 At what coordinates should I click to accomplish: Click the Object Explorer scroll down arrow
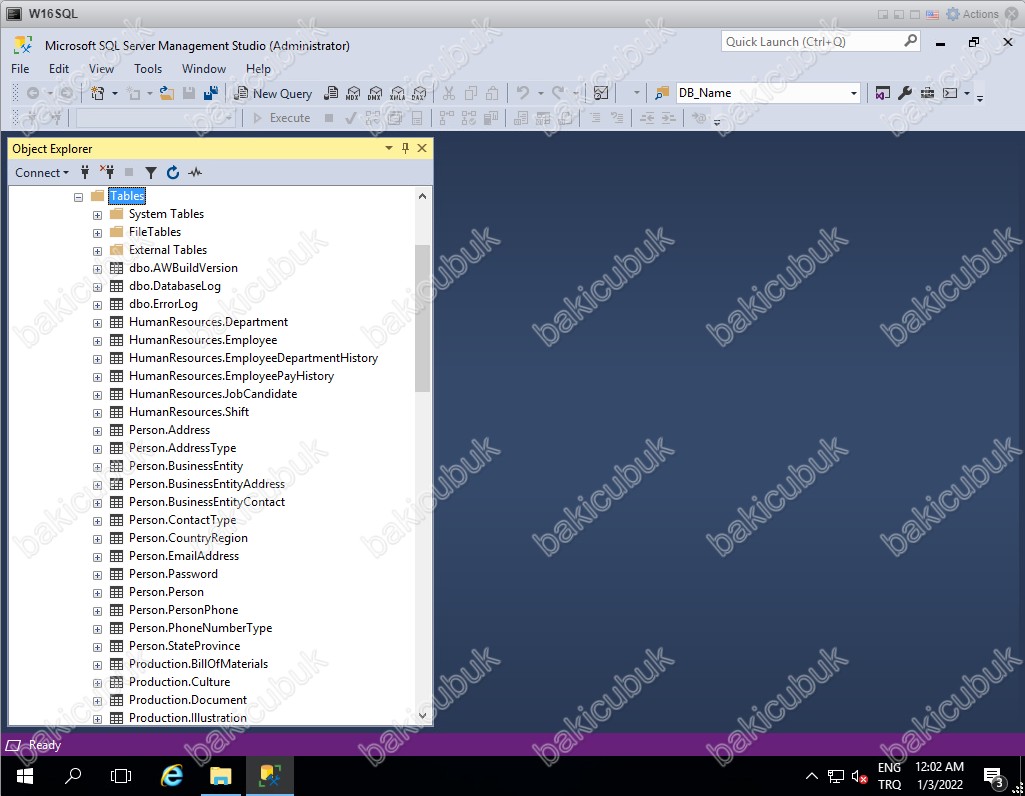tap(422, 716)
